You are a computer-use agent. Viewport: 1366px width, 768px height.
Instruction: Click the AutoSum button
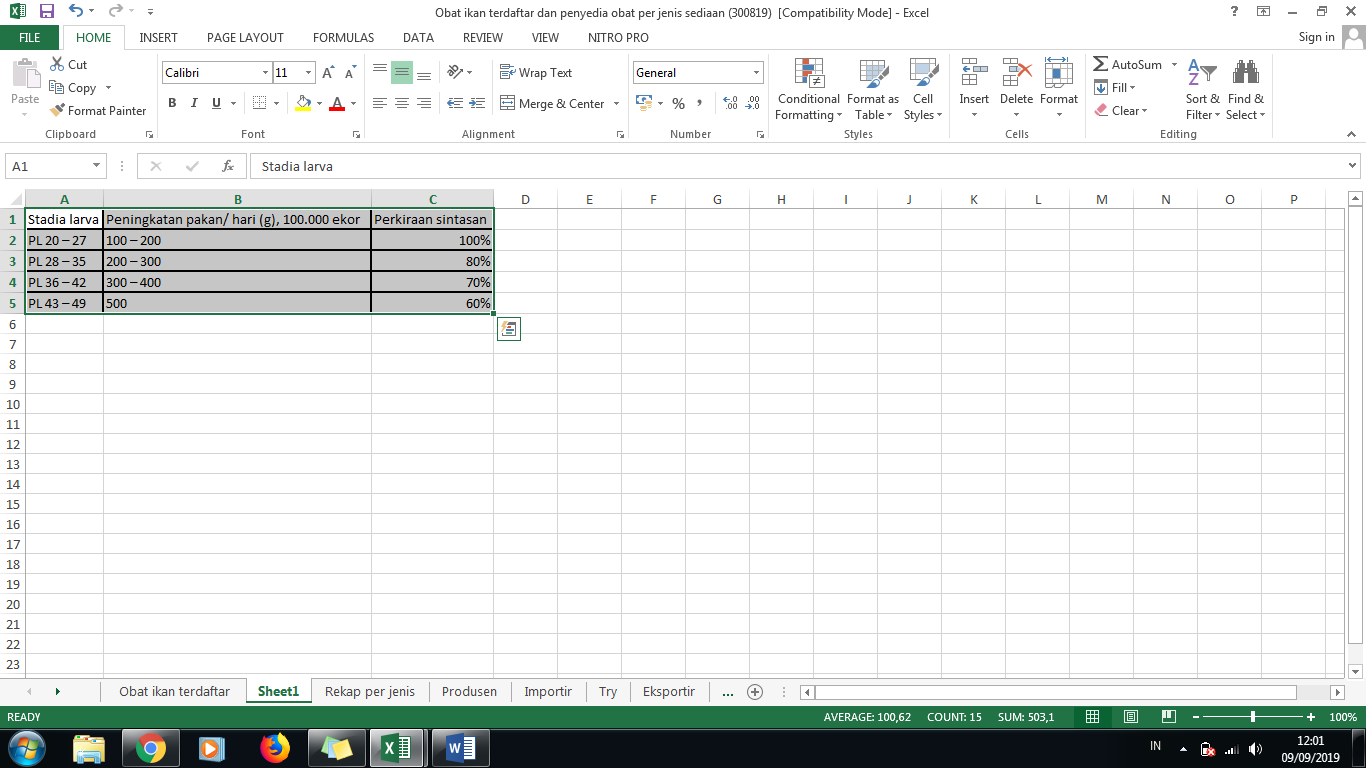point(1128,64)
